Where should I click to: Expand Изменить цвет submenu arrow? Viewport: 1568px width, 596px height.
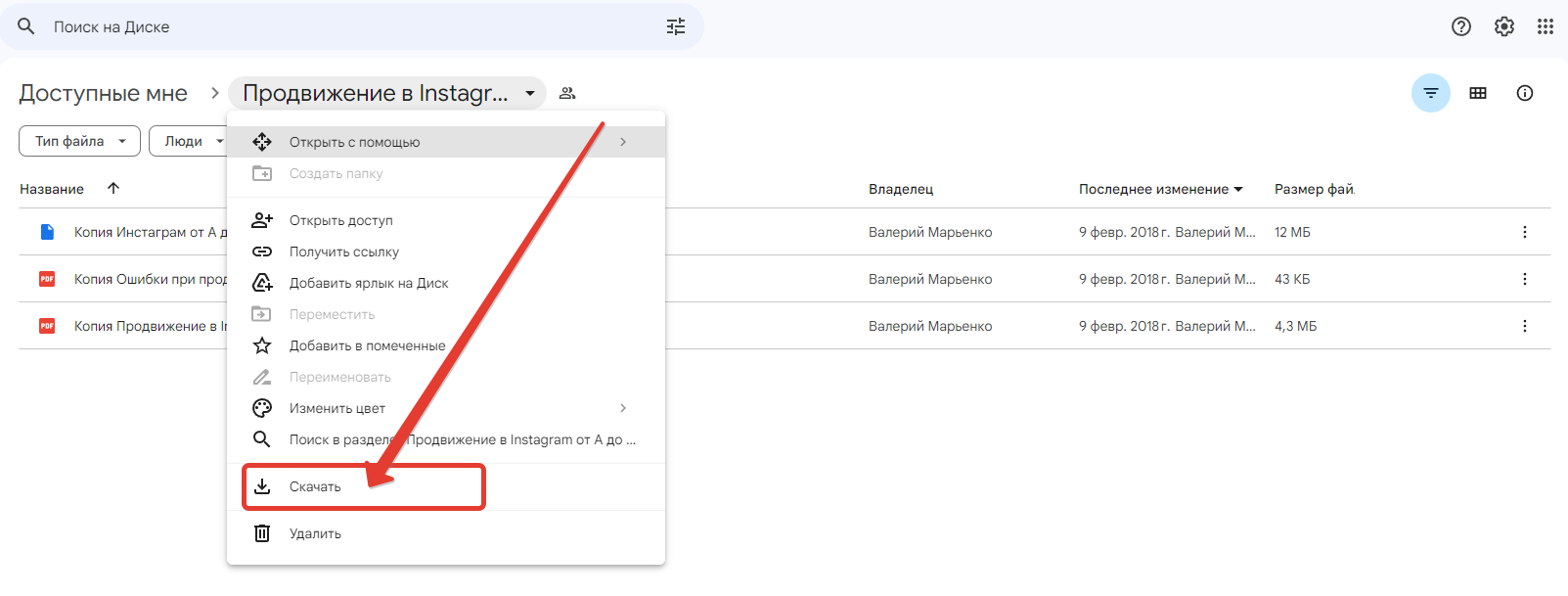623,408
